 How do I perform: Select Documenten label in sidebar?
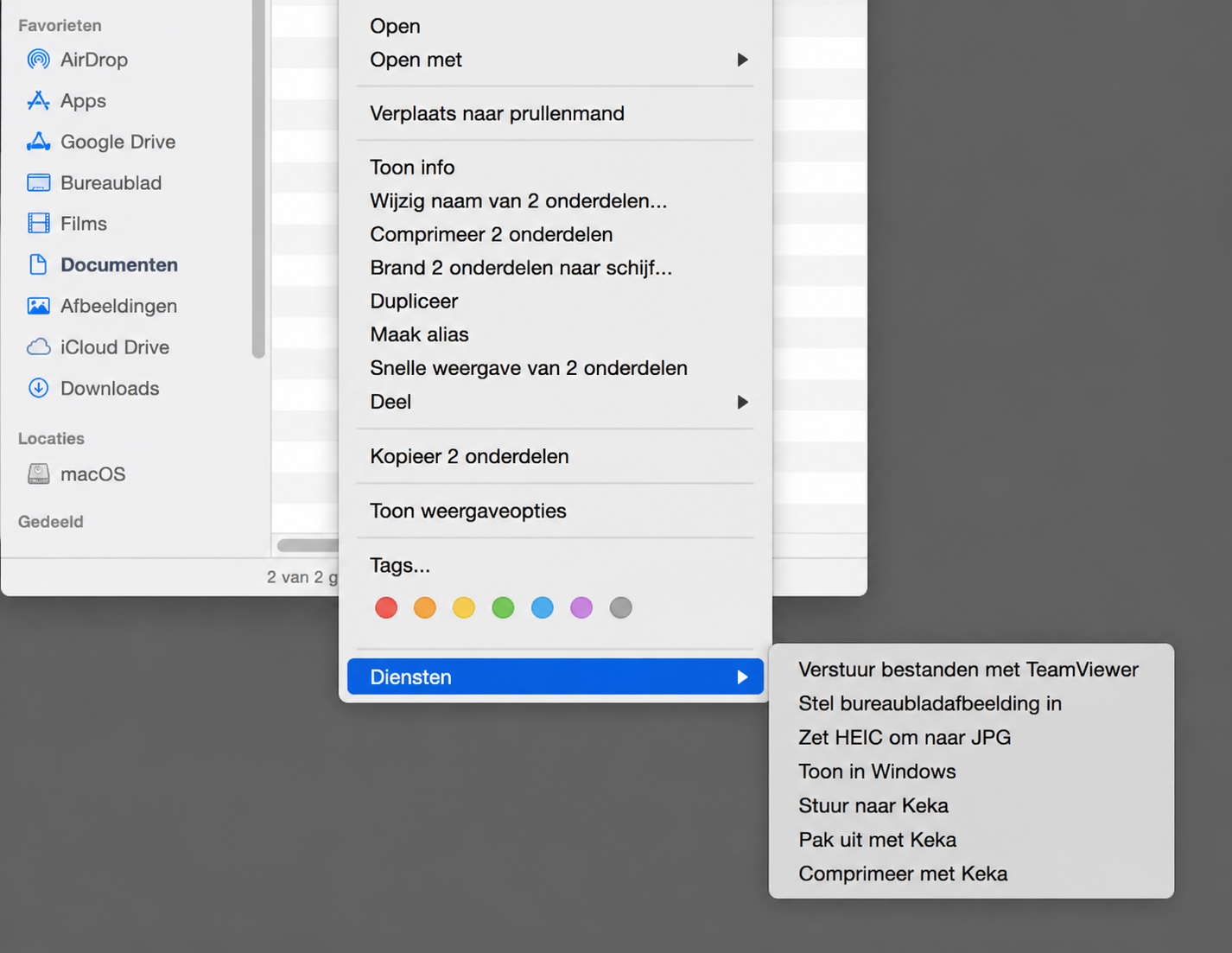(119, 264)
